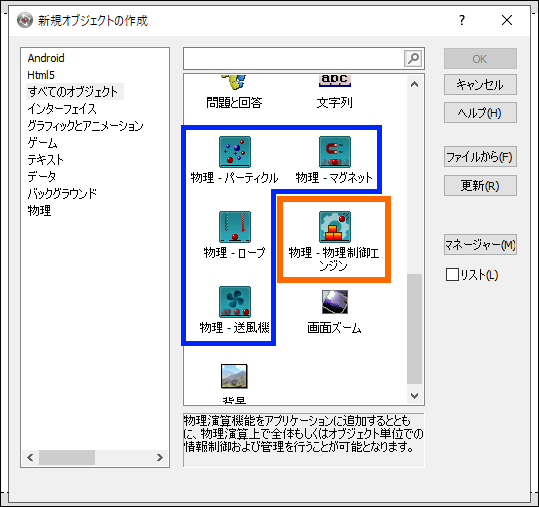Switch to the ゲーム category
The image size is (539, 507).
coord(42,143)
